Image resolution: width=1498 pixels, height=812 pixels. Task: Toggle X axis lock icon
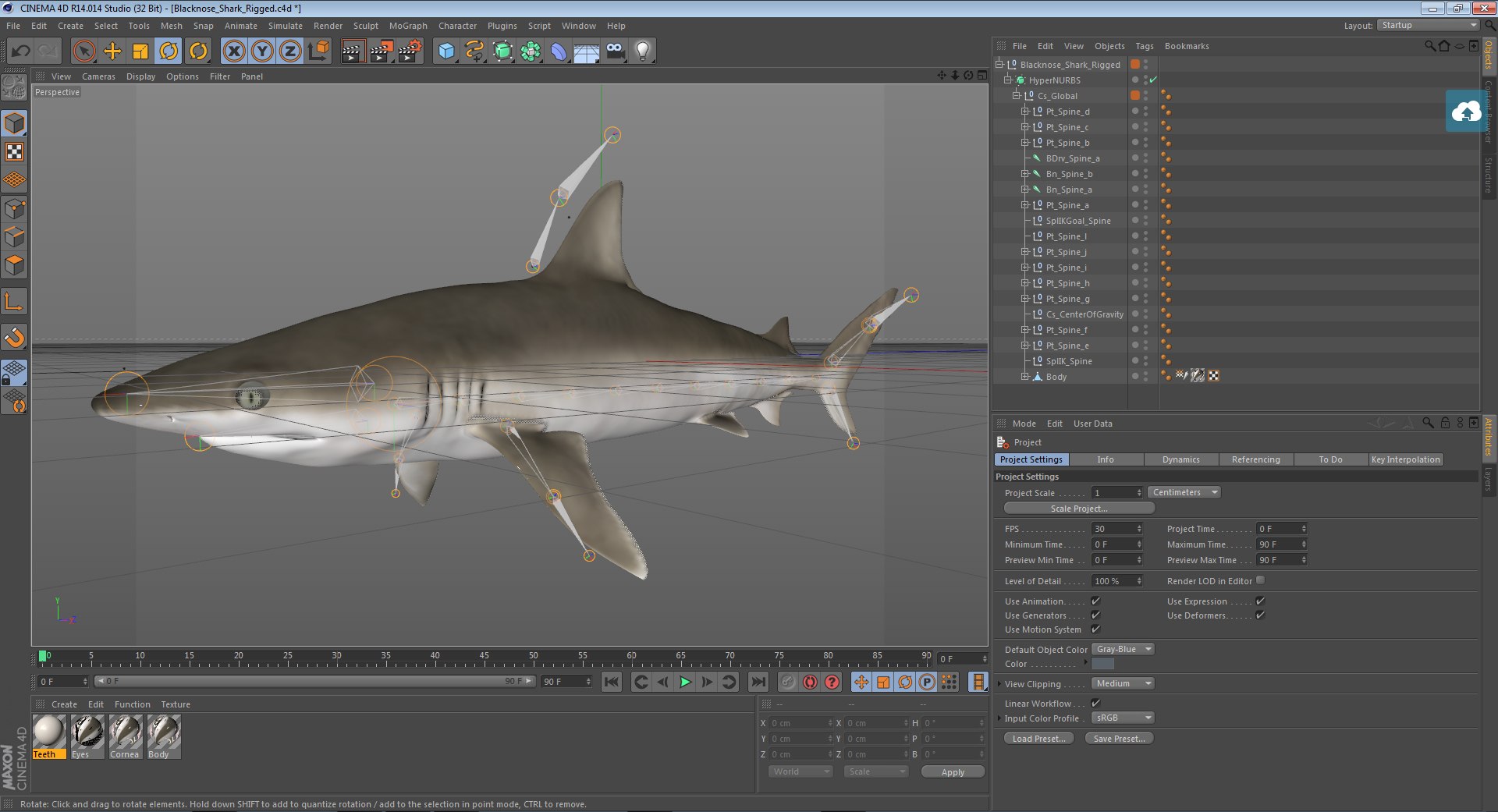pos(234,51)
